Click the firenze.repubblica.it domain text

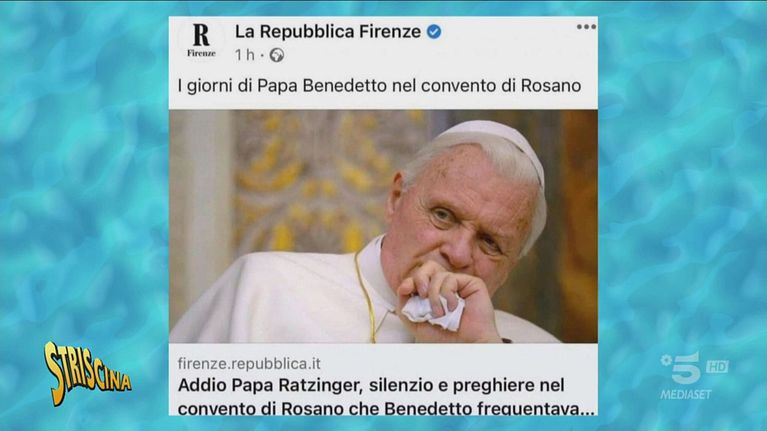click(x=249, y=363)
